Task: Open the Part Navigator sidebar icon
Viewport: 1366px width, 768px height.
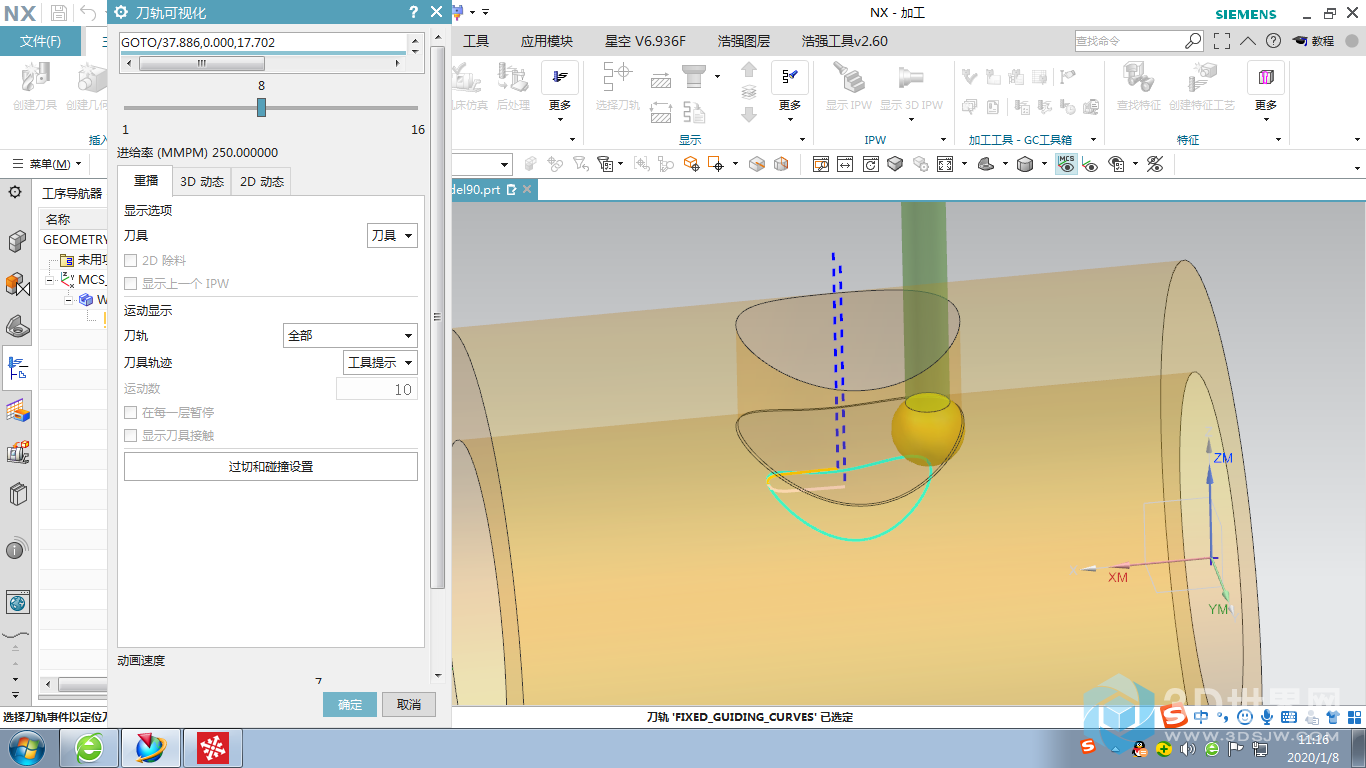Action: click(17, 326)
